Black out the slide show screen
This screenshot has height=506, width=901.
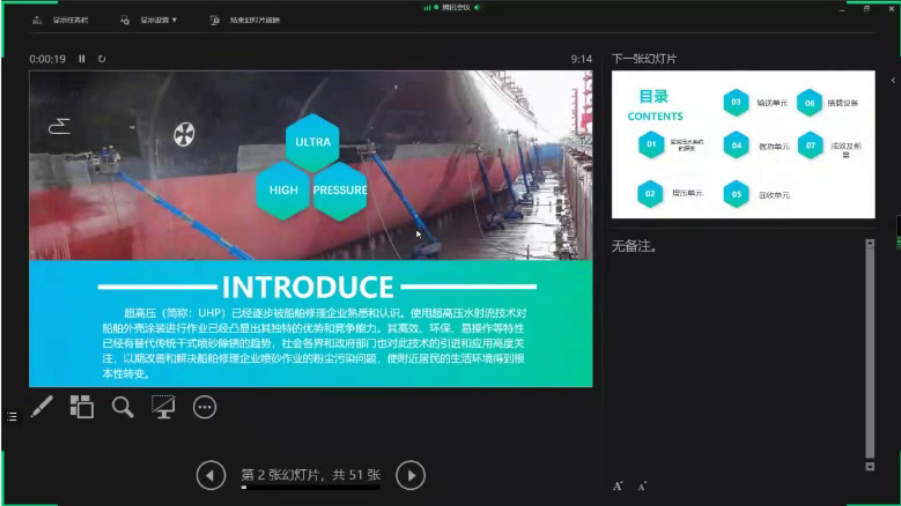(163, 407)
